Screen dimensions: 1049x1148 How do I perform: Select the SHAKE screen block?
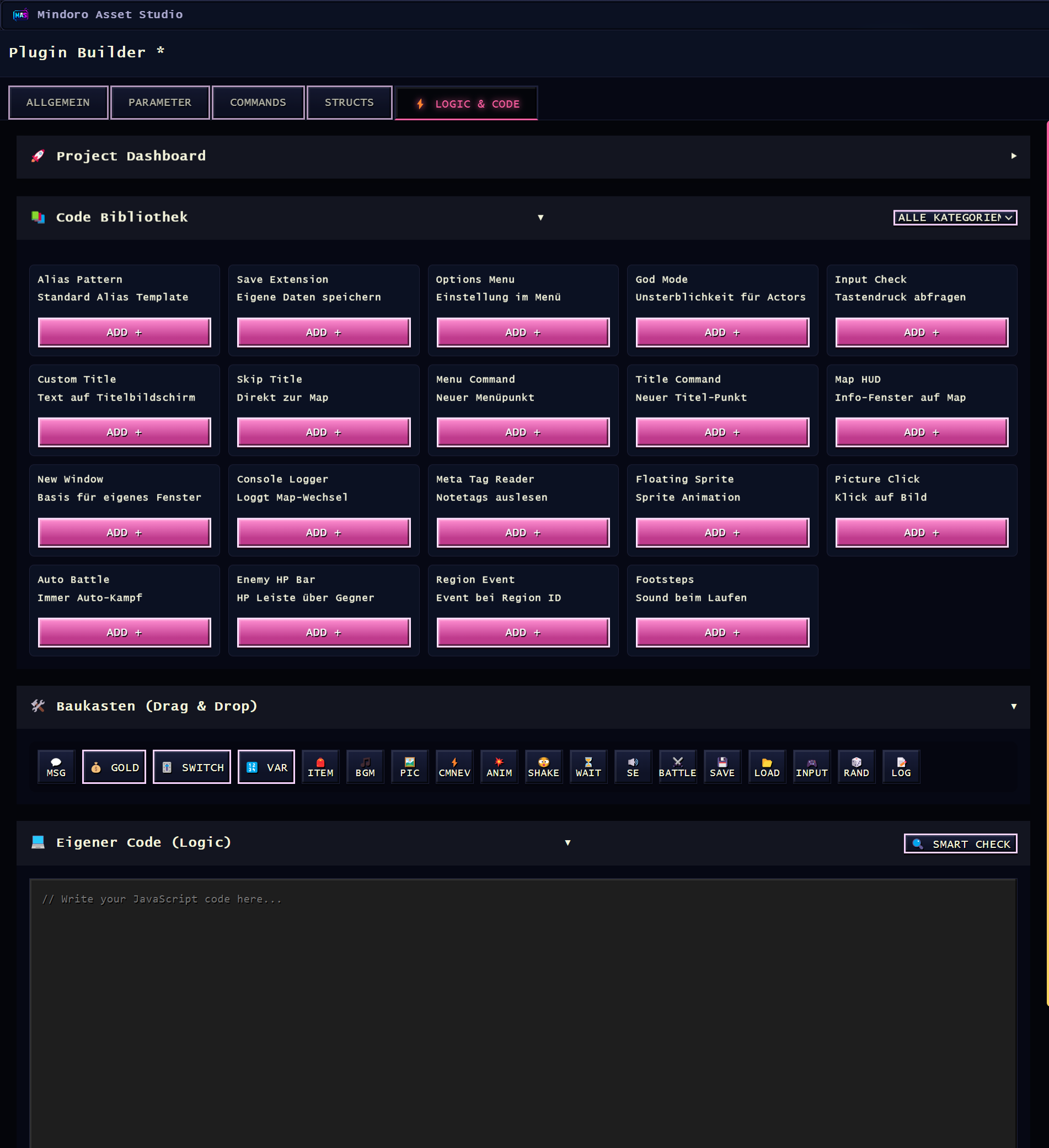pos(544,767)
